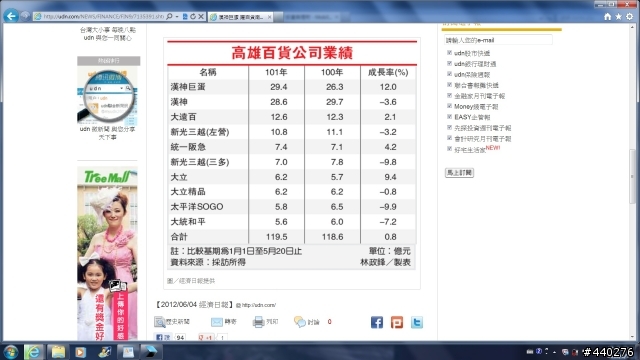Click the 成長率(%) column header
The height and width of the screenshot is (360, 640).
pos(388,72)
